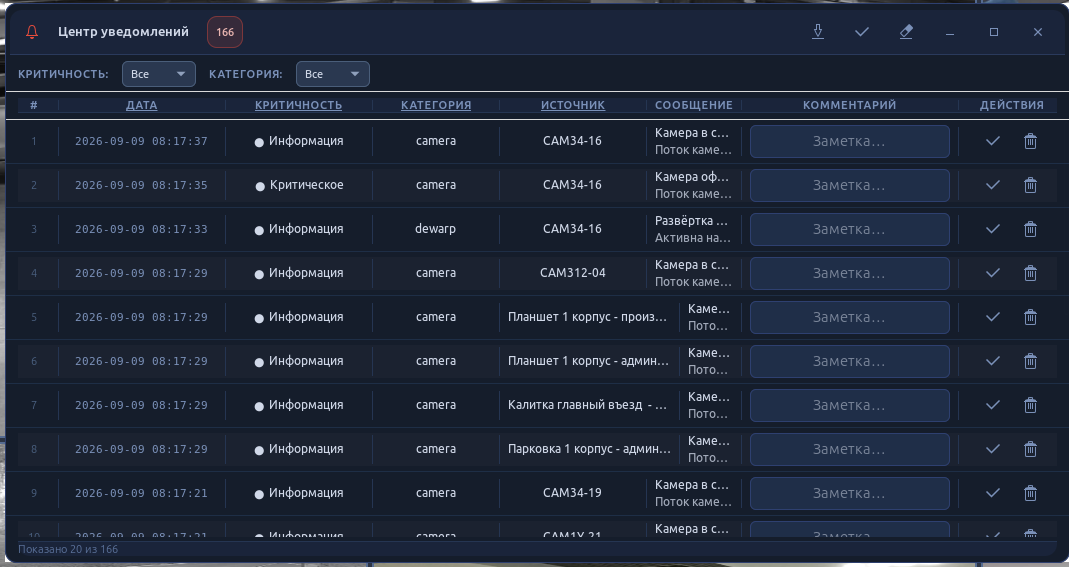Click the red bell icon

[32, 32]
